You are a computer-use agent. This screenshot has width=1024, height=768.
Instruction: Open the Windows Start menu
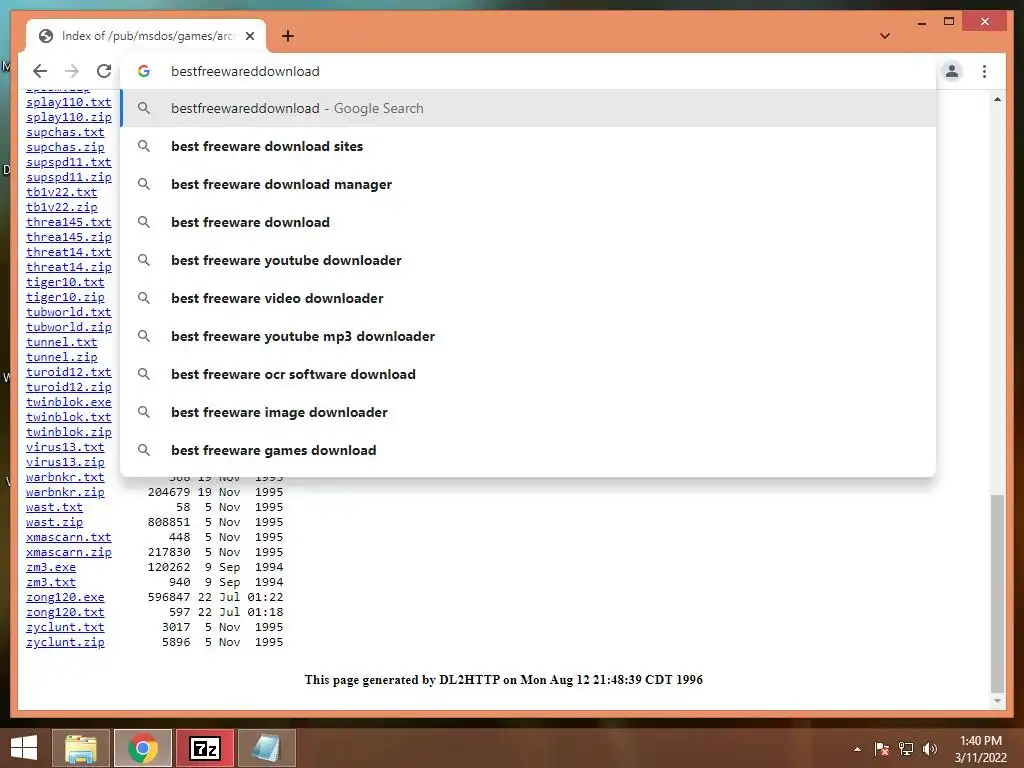point(24,748)
